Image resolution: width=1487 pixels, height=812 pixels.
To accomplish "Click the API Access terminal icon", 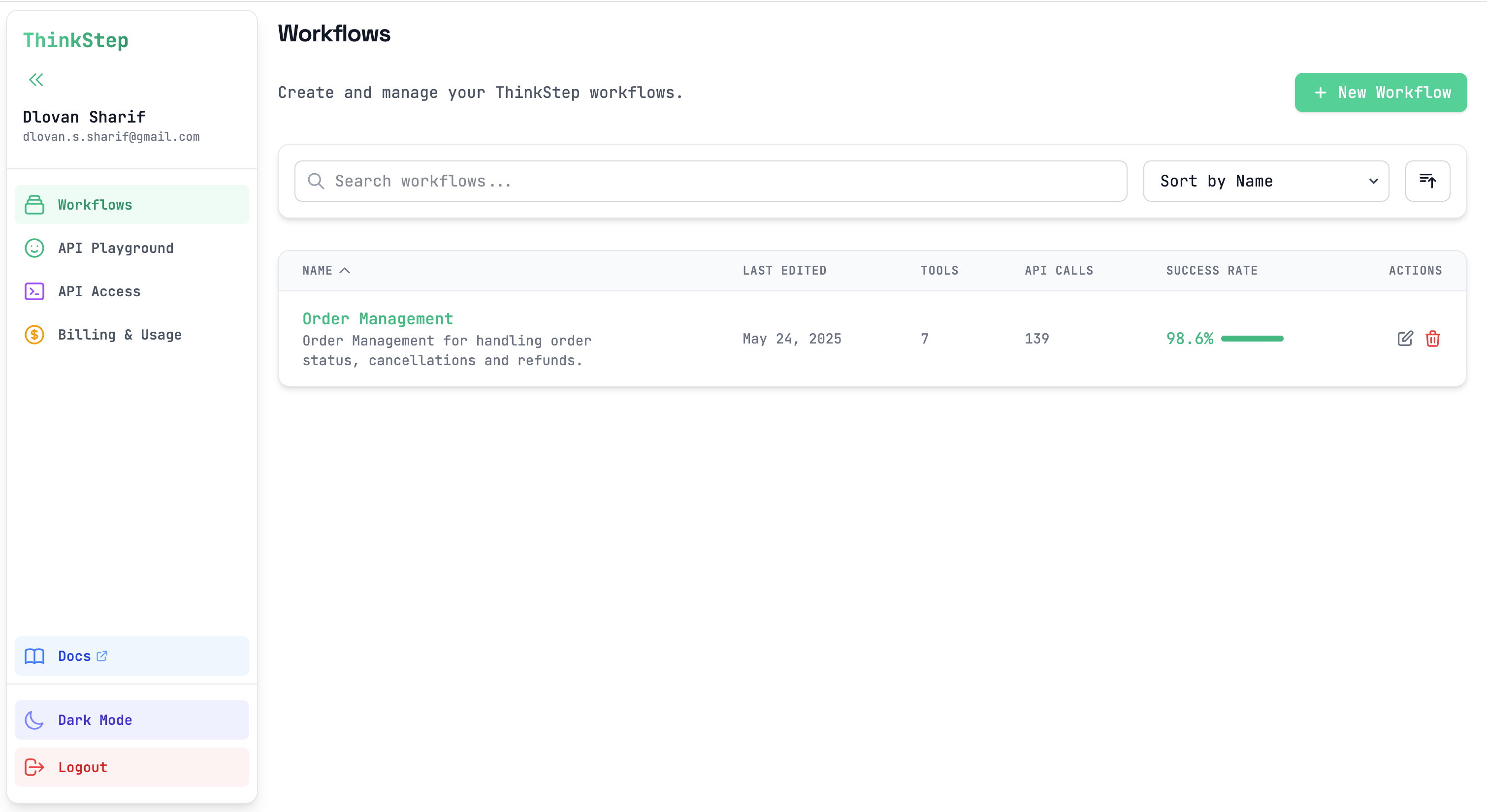I will click(x=34, y=291).
